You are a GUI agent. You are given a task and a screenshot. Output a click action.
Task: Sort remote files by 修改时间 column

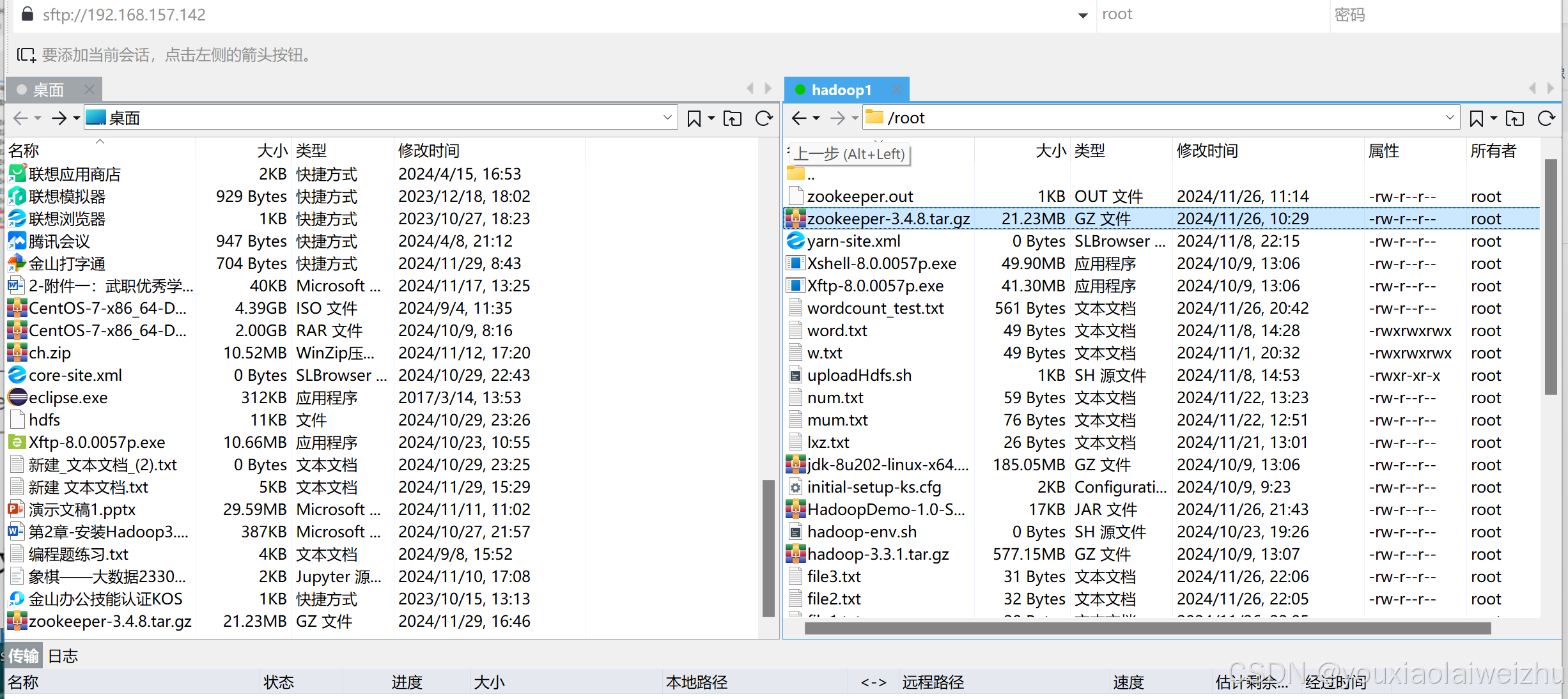click(x=1207, y=151)
